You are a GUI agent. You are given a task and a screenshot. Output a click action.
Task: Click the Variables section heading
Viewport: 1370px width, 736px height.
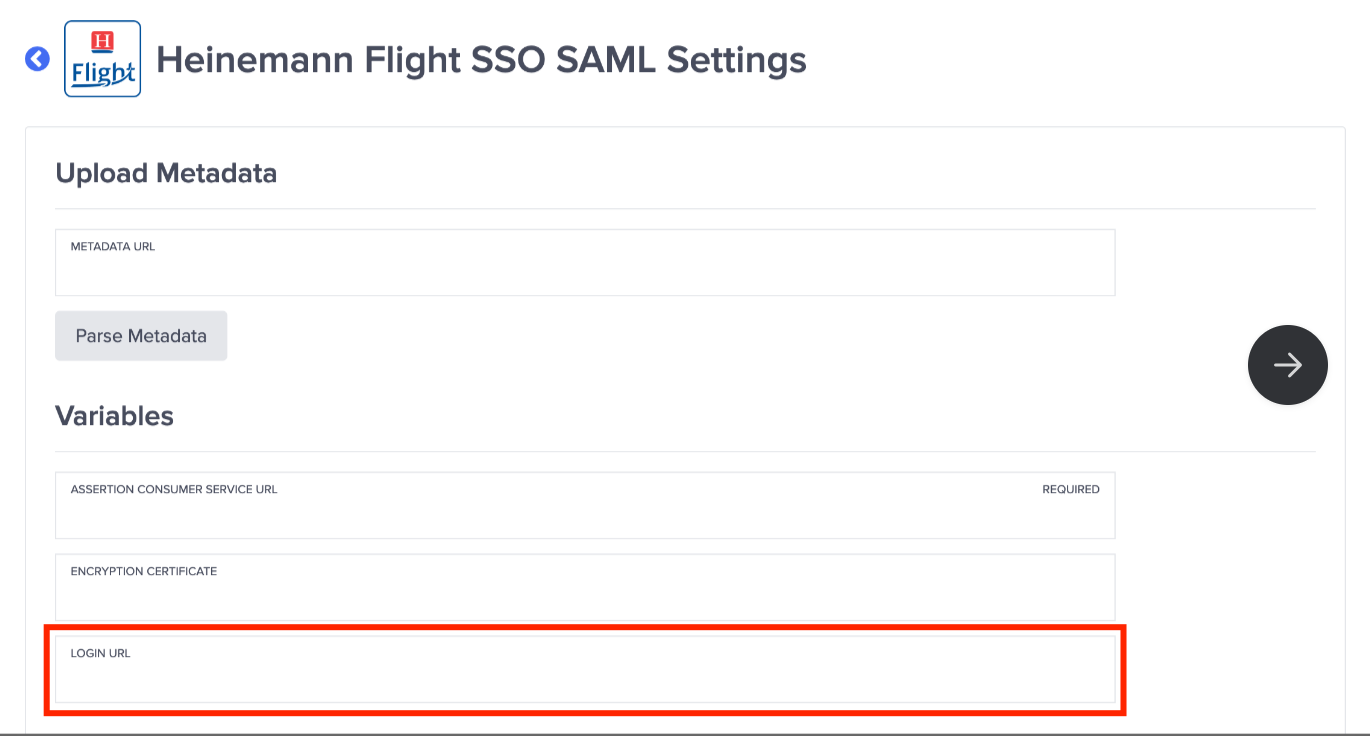[x=114, y=416]
